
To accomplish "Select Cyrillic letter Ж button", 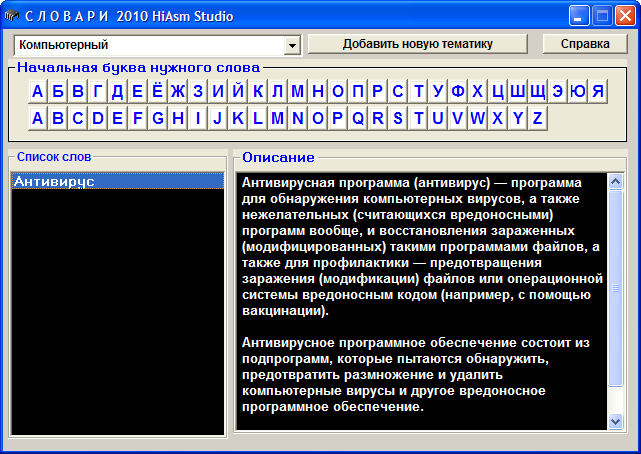I will (177, 92).
